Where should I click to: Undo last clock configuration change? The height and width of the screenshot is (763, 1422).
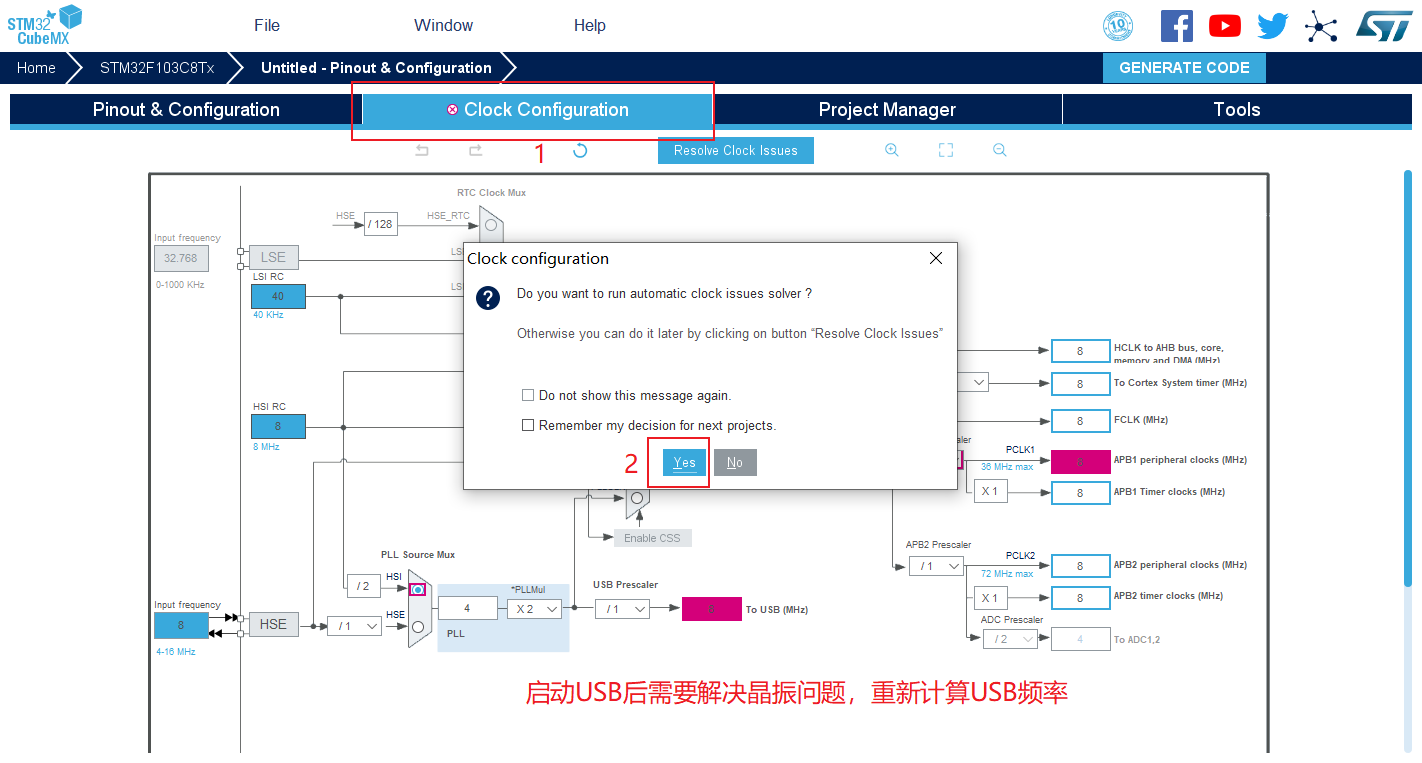pyautogui.click(x=422, y=150)
